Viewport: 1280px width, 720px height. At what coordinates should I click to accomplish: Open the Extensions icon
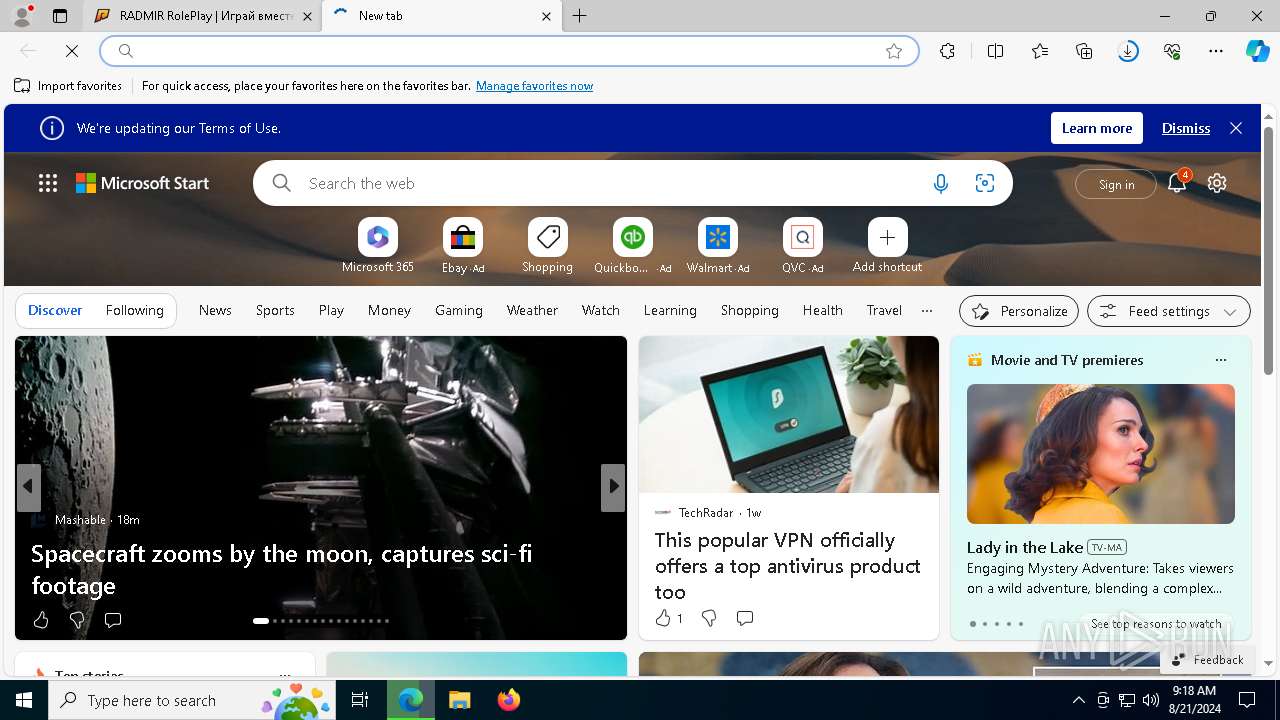pos(947,51)
